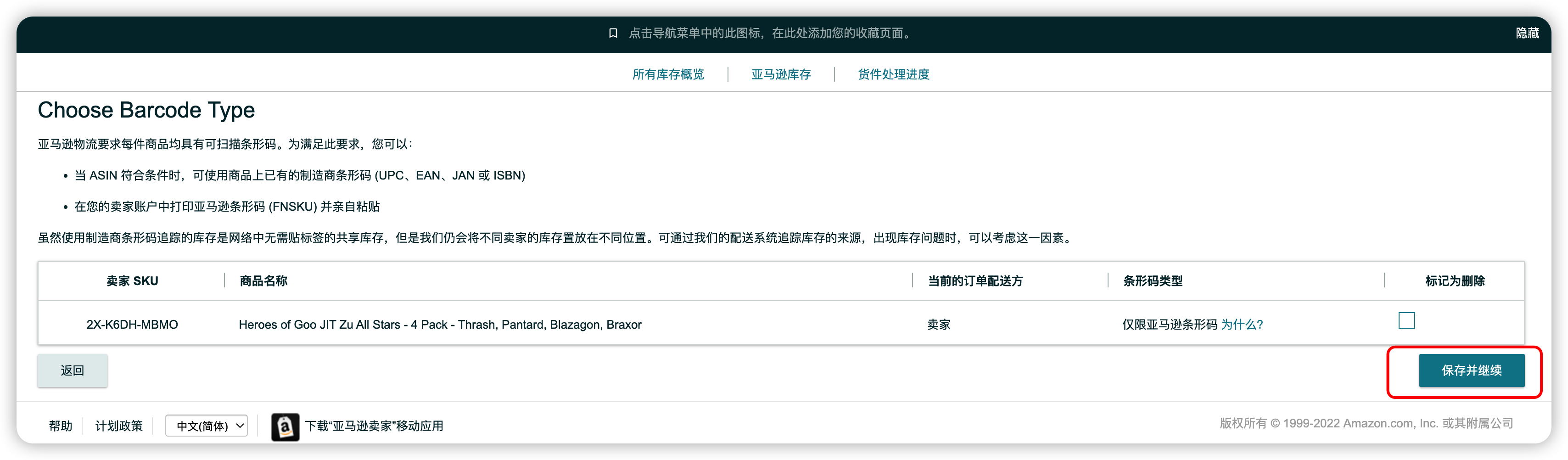The width and height of the screenshot is (1568, 460).
Task: Open the 亚马逊库存 tab
Action: 781,74
